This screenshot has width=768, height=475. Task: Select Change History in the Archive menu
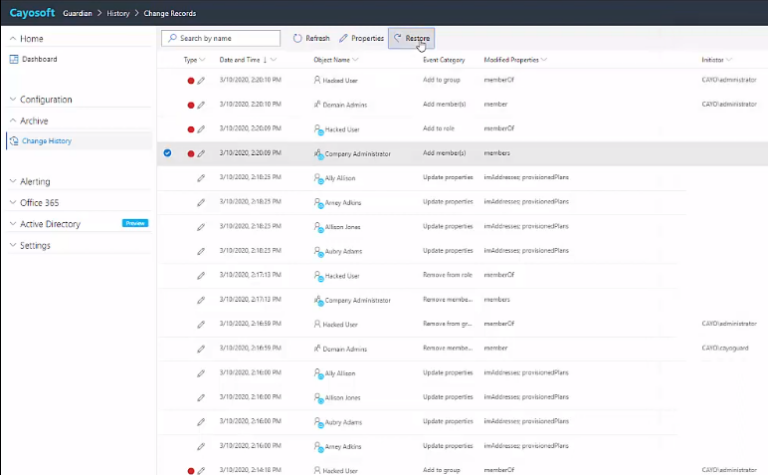[x=46, y=142]
